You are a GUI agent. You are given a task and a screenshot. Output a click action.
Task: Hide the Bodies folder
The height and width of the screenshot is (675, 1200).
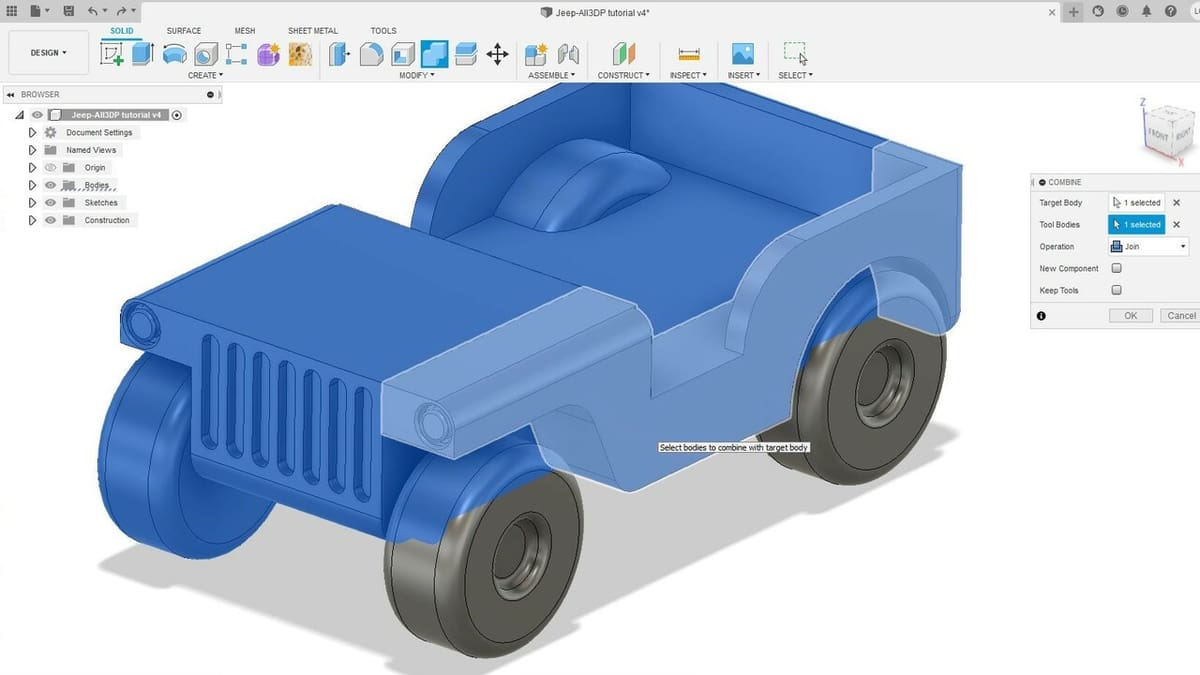(x=50, y=185)
